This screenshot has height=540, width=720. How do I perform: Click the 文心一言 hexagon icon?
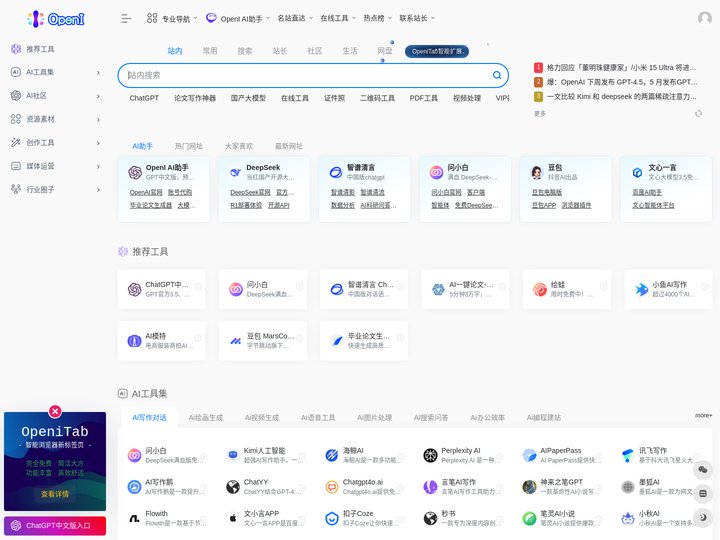(637, 172)
